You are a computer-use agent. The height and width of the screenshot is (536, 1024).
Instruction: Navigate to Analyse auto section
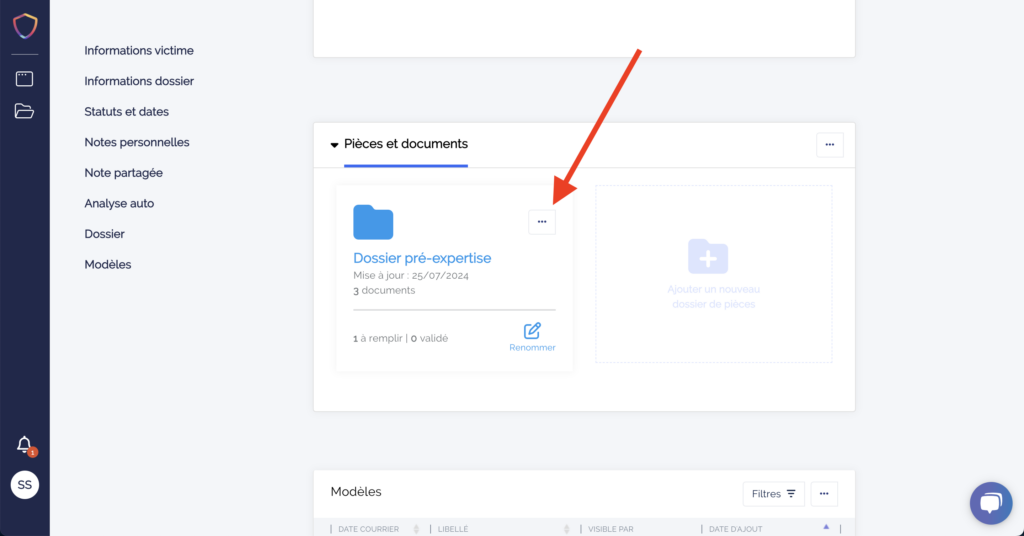click(x=119, y=203)
